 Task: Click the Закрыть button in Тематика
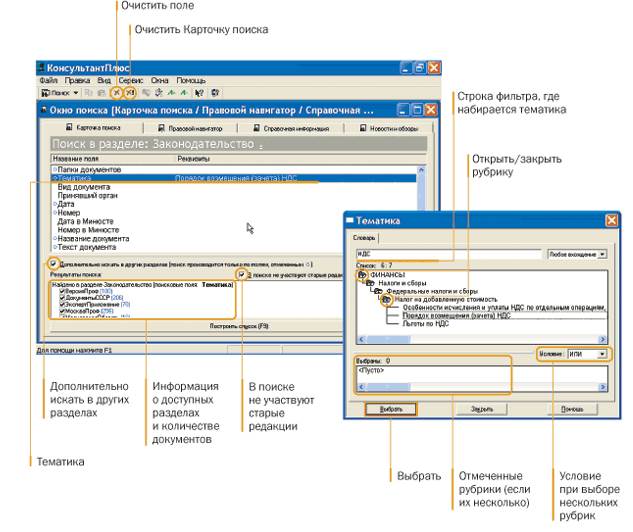(482, 409)
